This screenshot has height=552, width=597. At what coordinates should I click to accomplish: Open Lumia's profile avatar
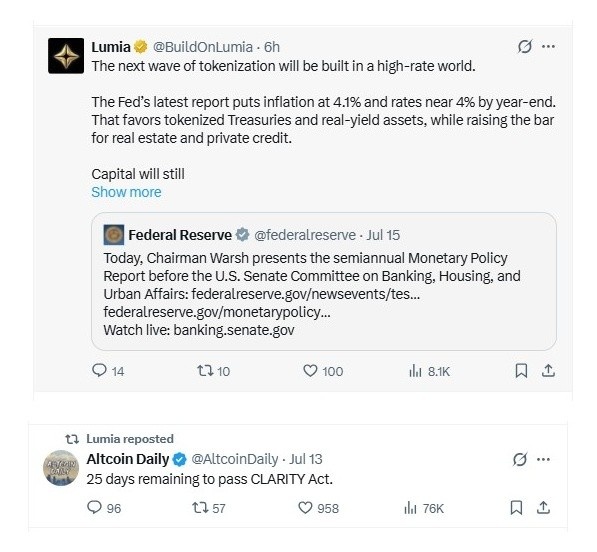click(66, 56)
